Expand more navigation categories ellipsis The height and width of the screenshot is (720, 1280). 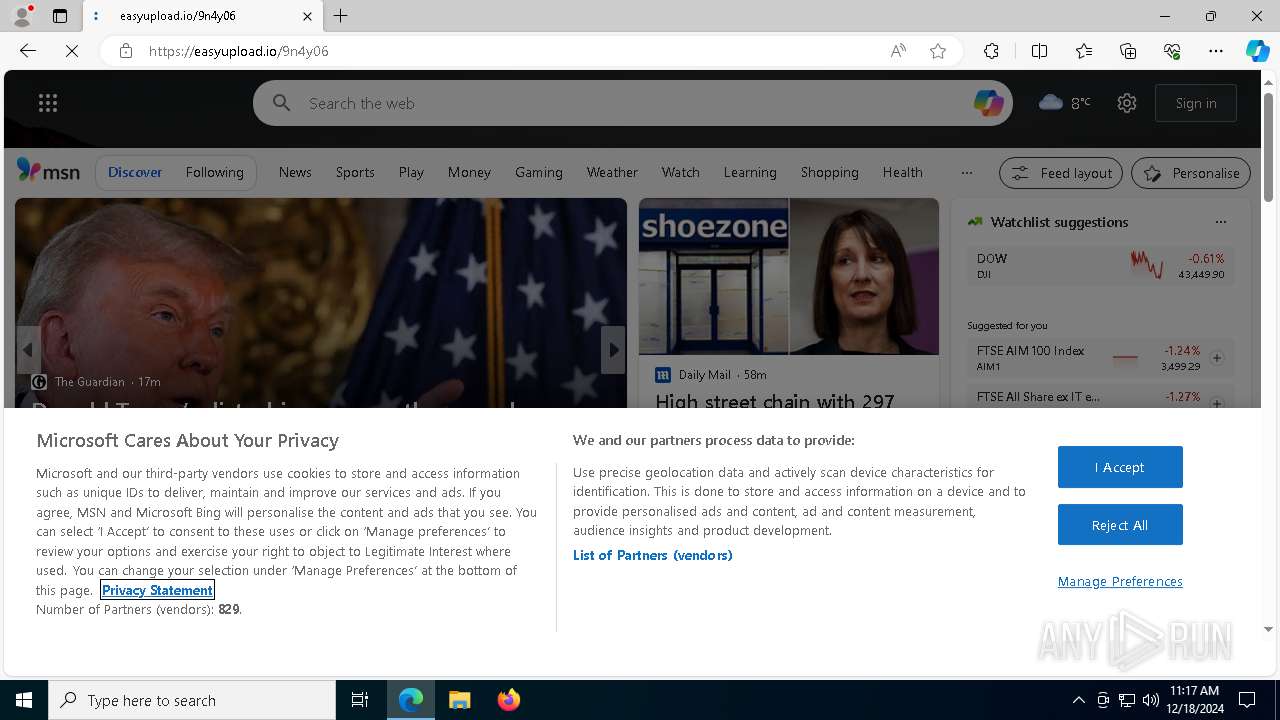point(967,172)
